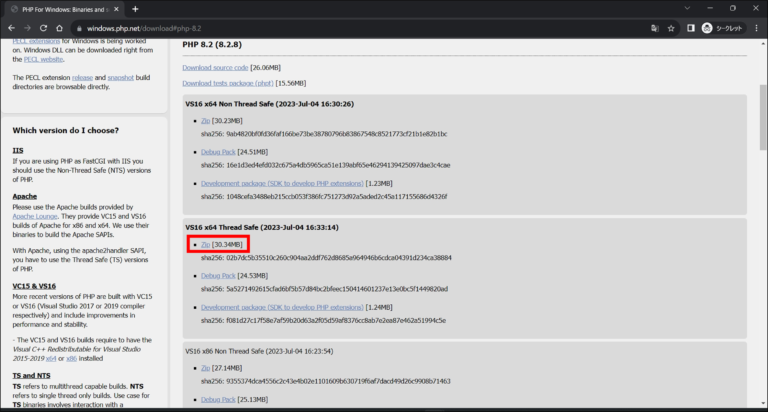768x412 pixels.
Task: Click the address bar URL field
Action: tap(300, 28)
